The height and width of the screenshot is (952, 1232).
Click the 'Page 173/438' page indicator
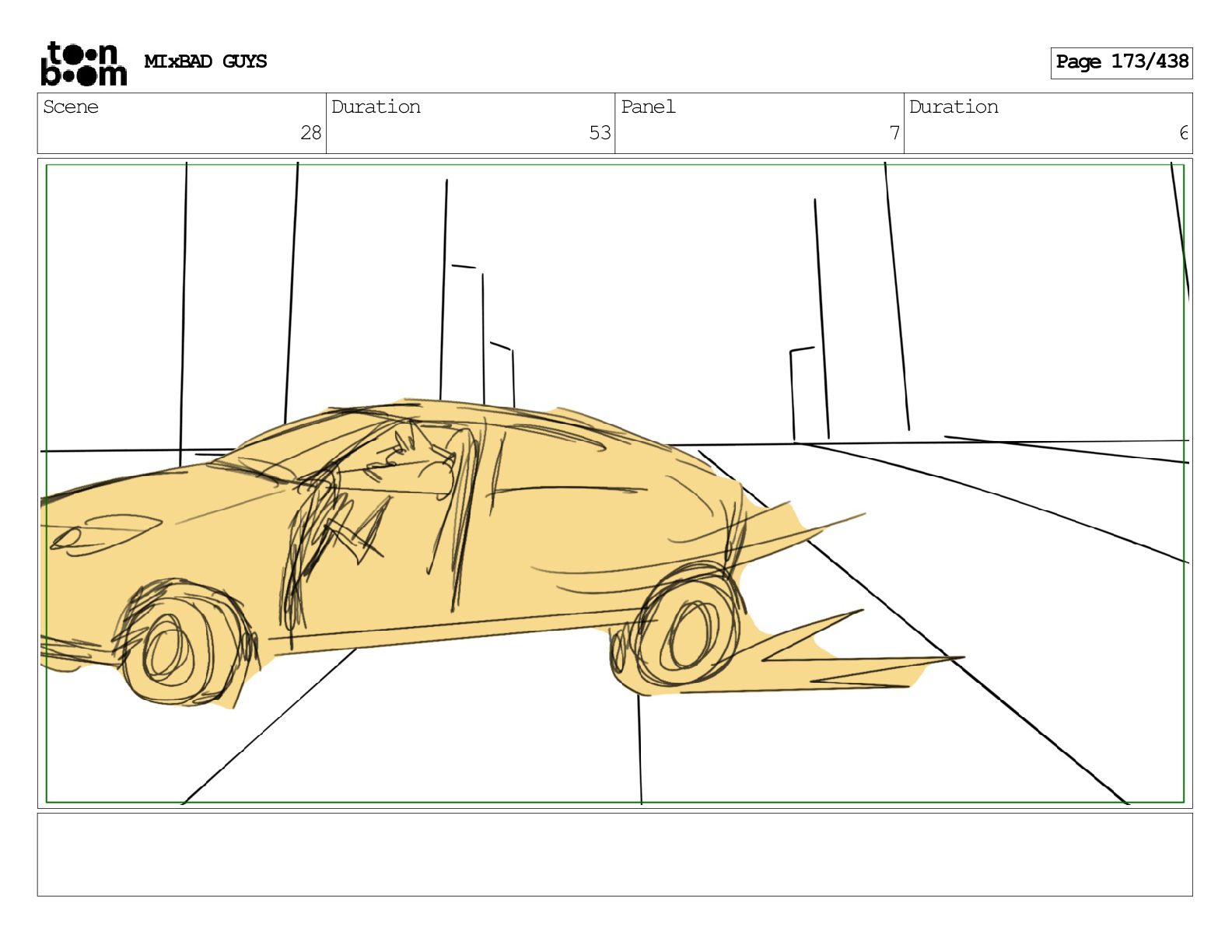click(1122, 62)
